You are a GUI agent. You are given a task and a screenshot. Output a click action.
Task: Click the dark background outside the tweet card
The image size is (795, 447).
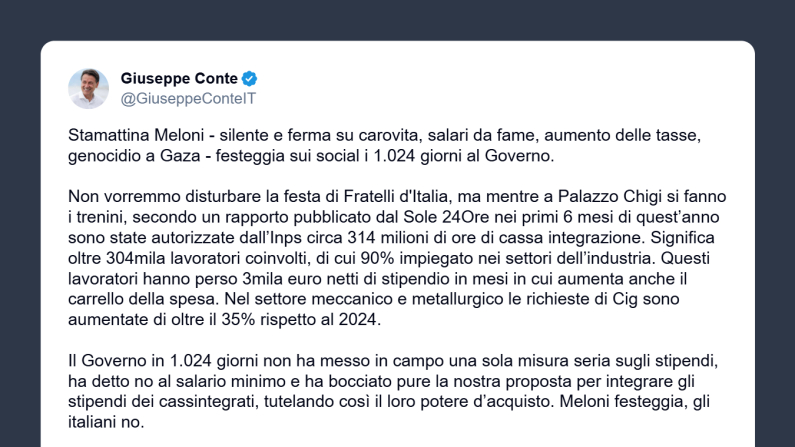click(x=20, y=200)
